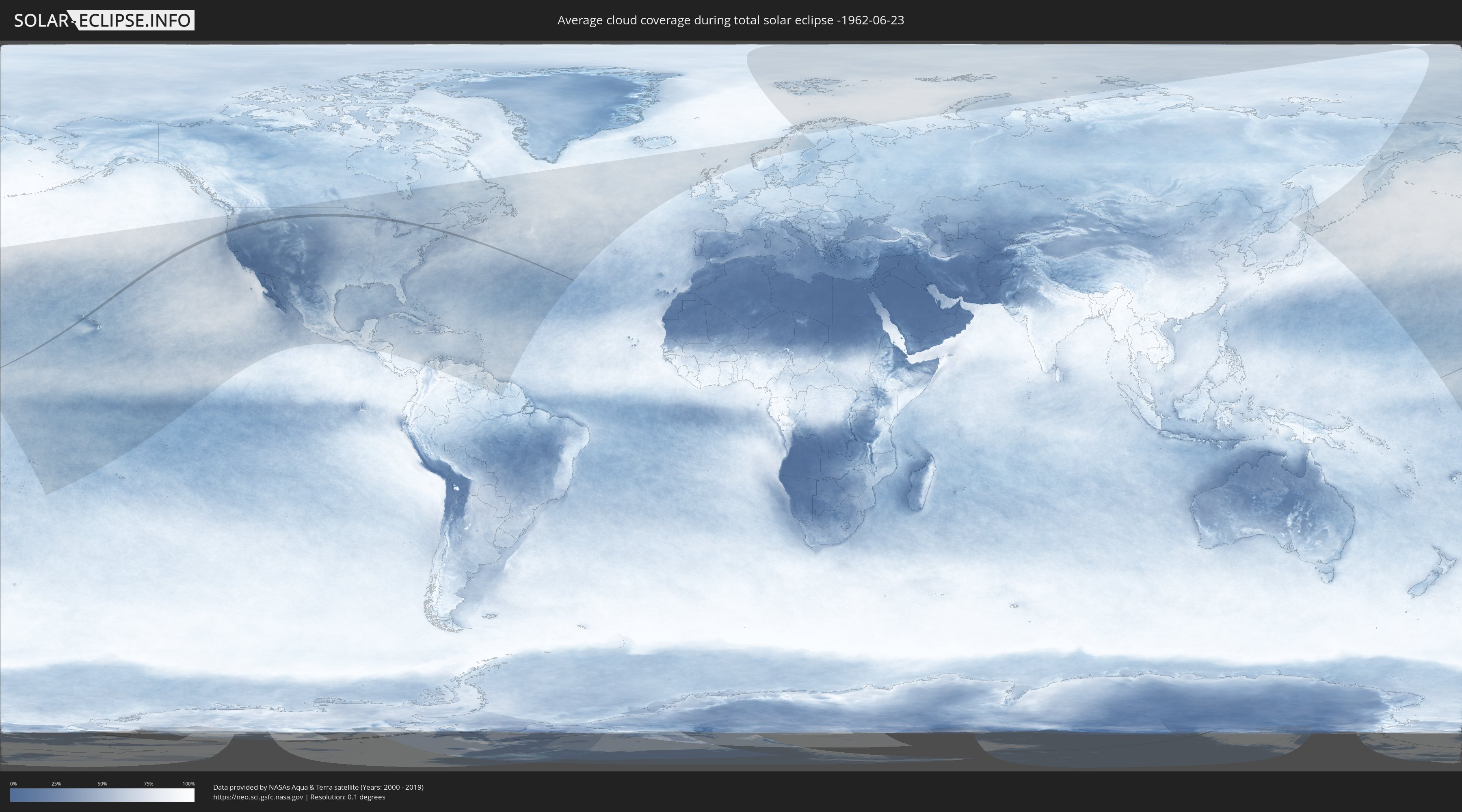The height and width of the screenshot is (812, 1462).
Task: Click the 50% legend label
Action: (x=102, y=784)
